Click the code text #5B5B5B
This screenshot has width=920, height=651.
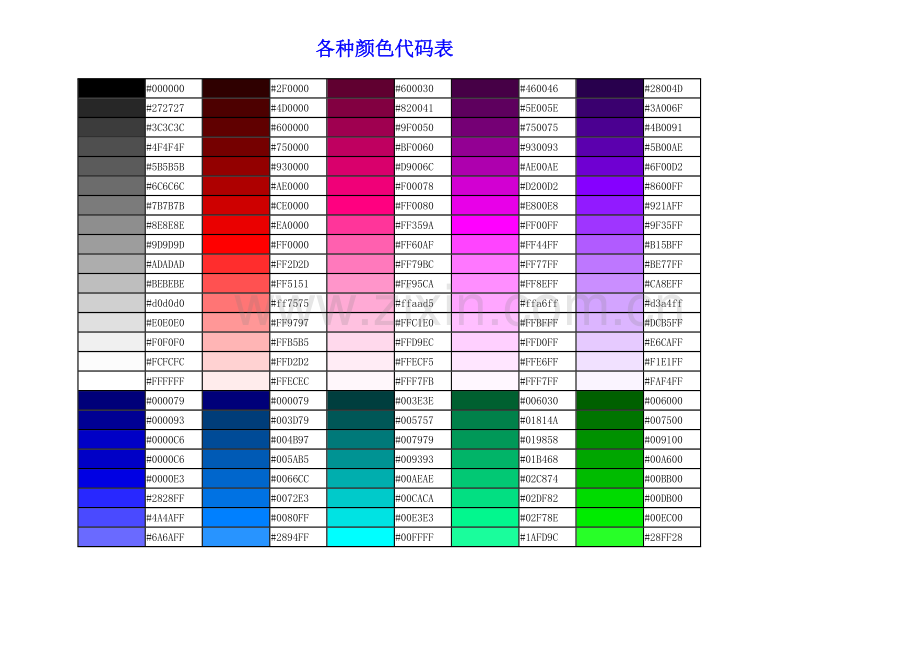(165, 167)
